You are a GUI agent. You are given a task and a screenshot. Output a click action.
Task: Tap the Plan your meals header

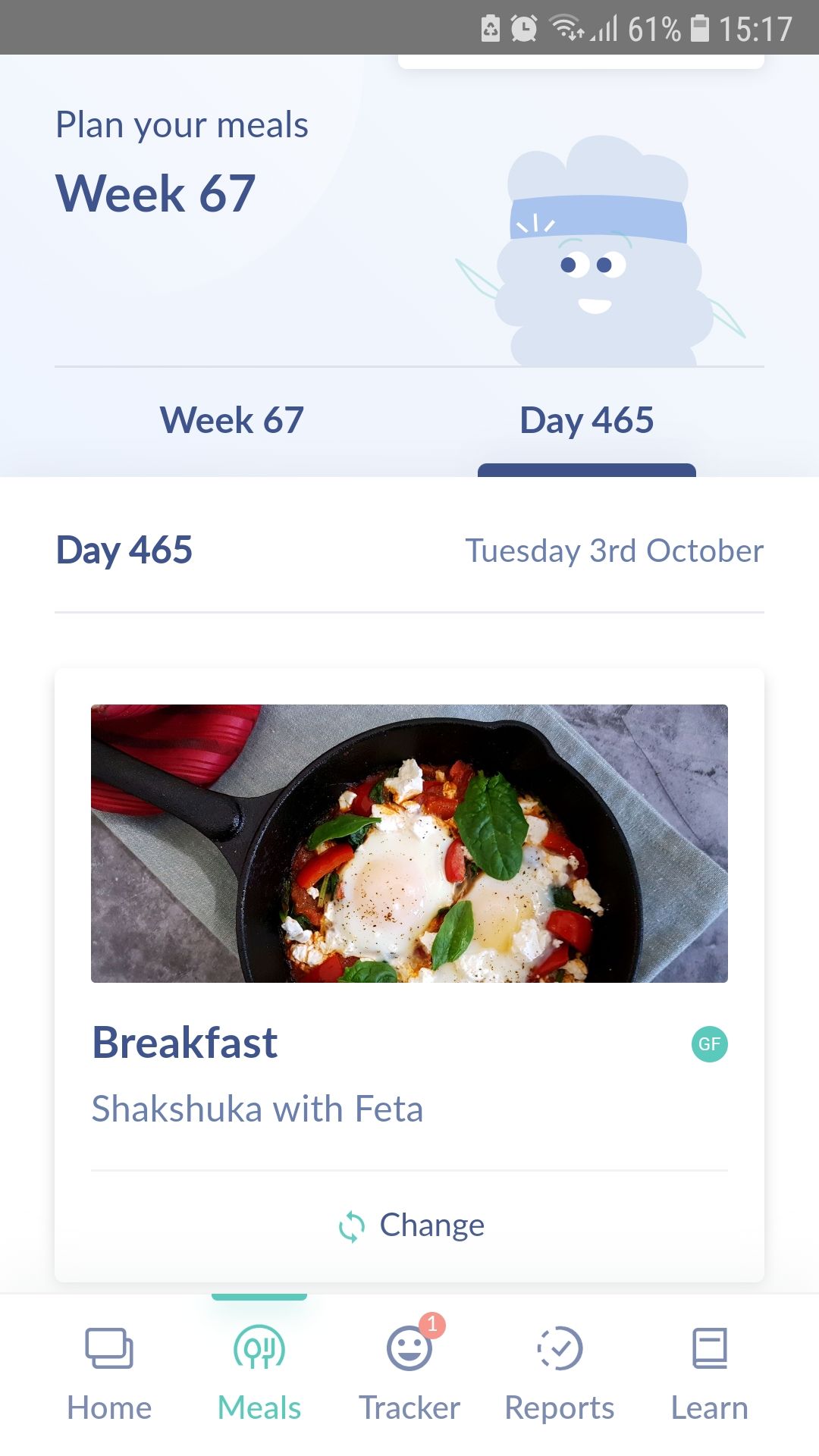click(x=182, y=124)
